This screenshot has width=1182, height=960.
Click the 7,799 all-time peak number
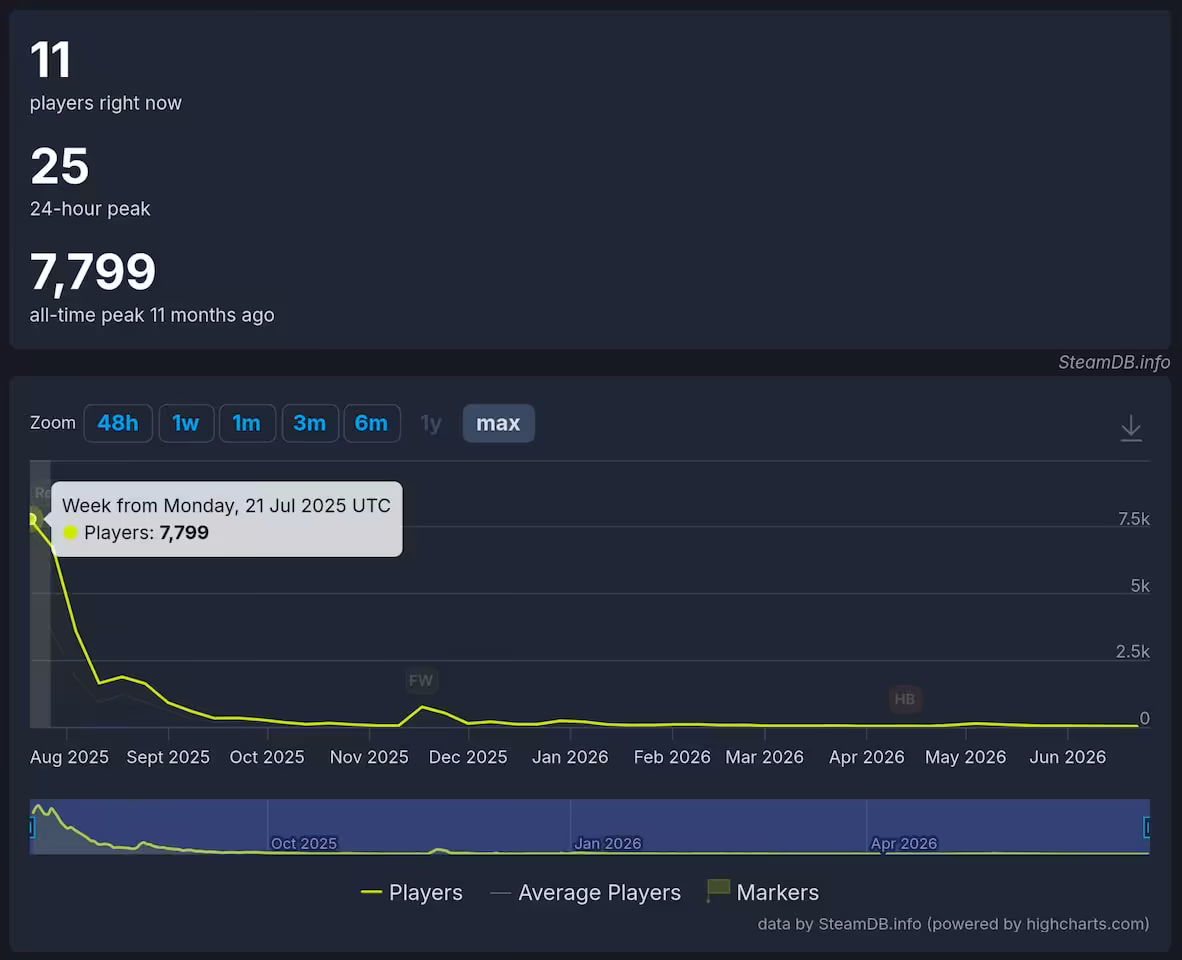[93, 271]
